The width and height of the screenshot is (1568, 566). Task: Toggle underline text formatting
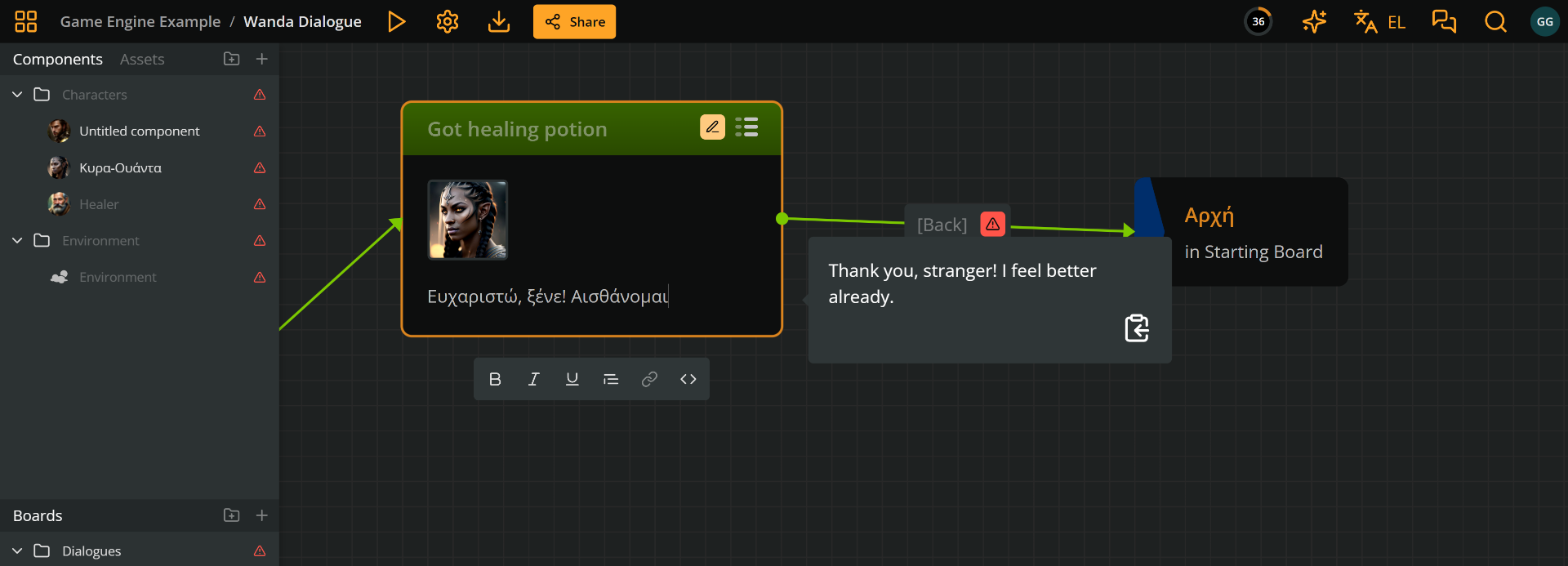(x=572, y=379)
